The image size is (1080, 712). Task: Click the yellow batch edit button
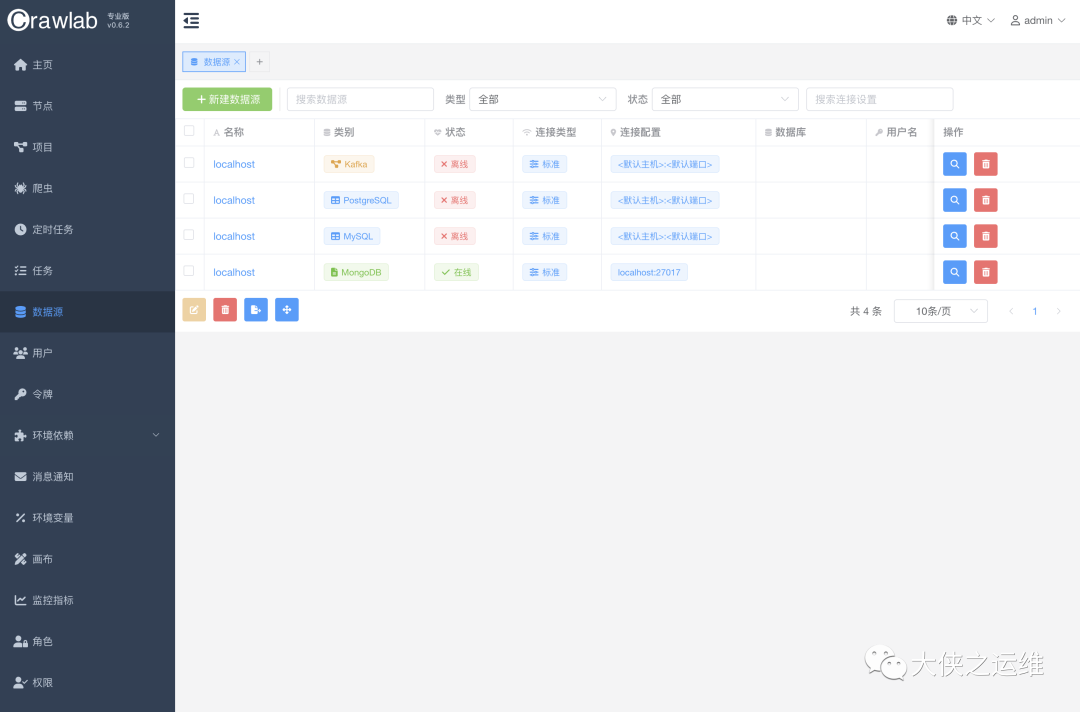point(194,310)
